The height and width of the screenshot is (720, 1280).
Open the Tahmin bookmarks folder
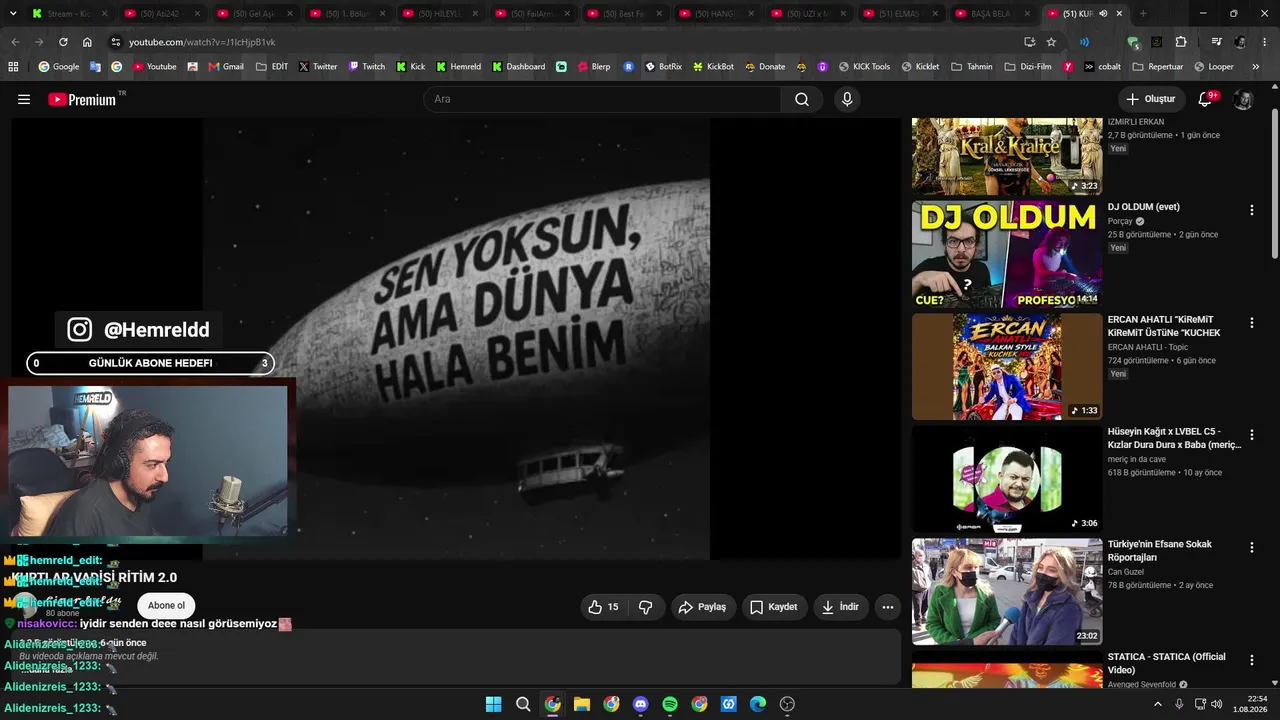tap(971, 67)
